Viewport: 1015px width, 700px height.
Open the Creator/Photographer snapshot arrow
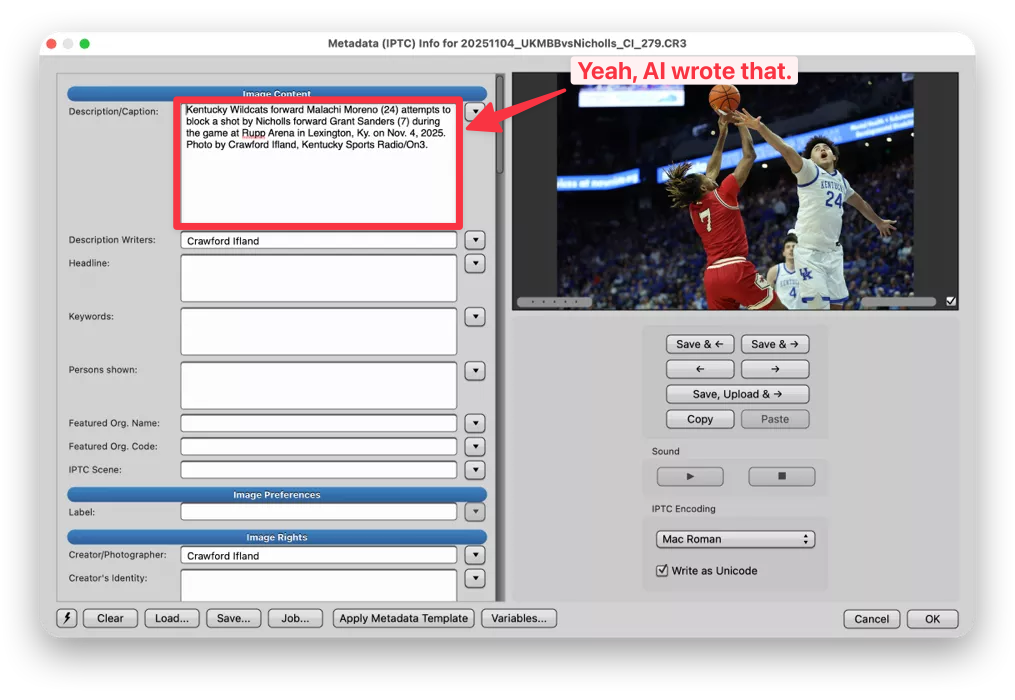(475, 554)
